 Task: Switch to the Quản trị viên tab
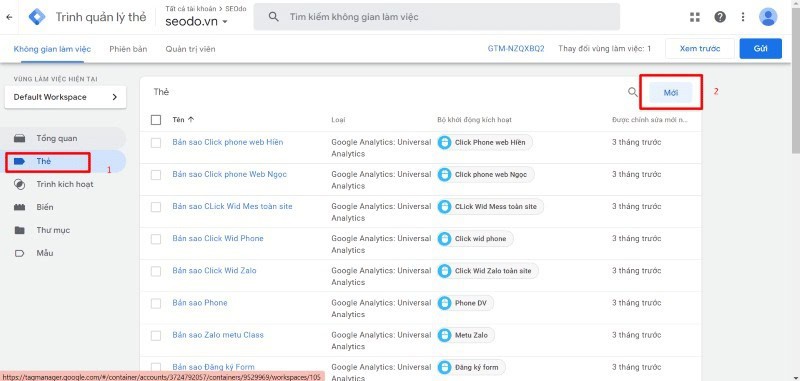pos(190,49)
